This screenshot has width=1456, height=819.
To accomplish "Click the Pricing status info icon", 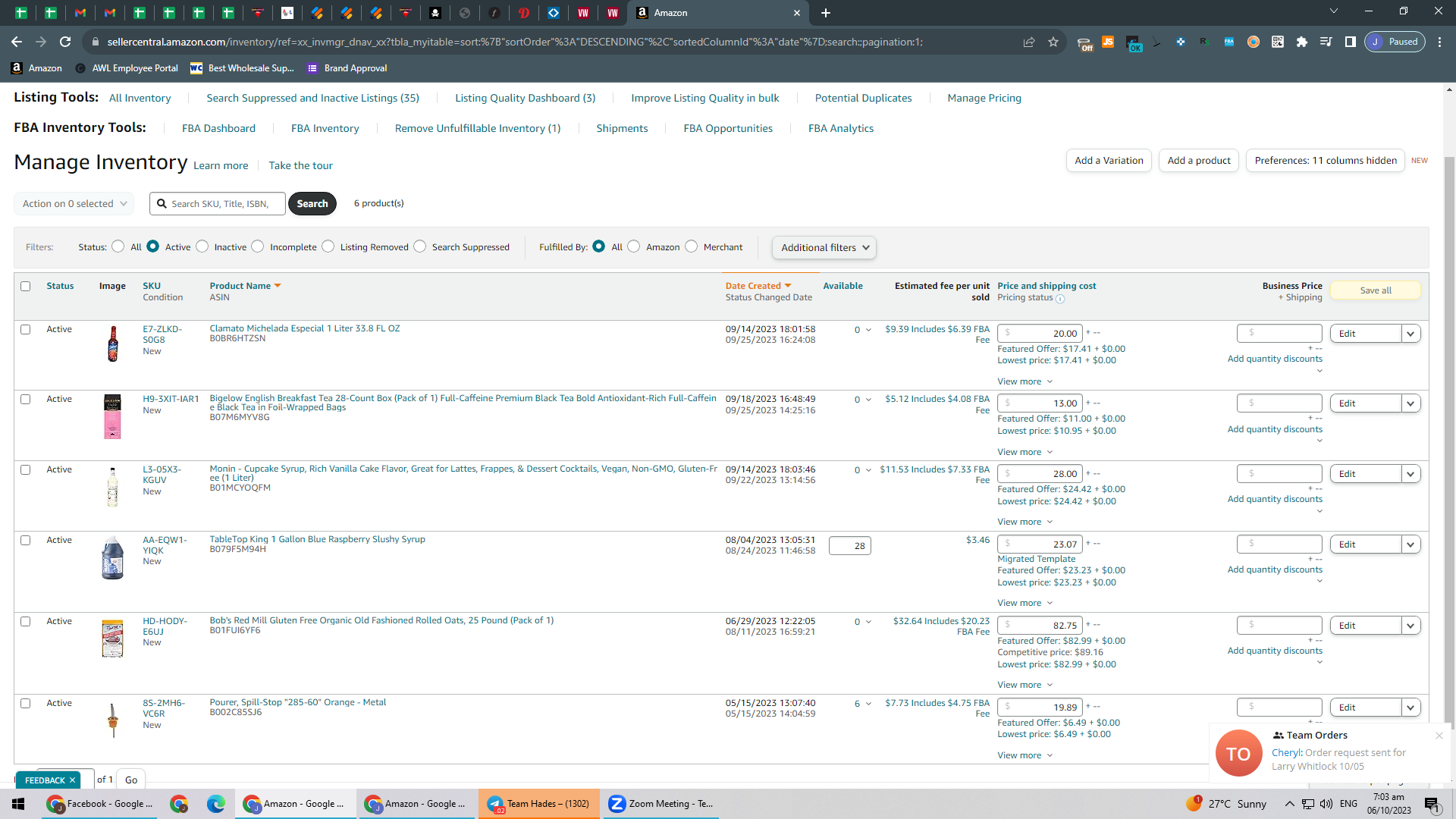I will click(x=1060, y=299).
